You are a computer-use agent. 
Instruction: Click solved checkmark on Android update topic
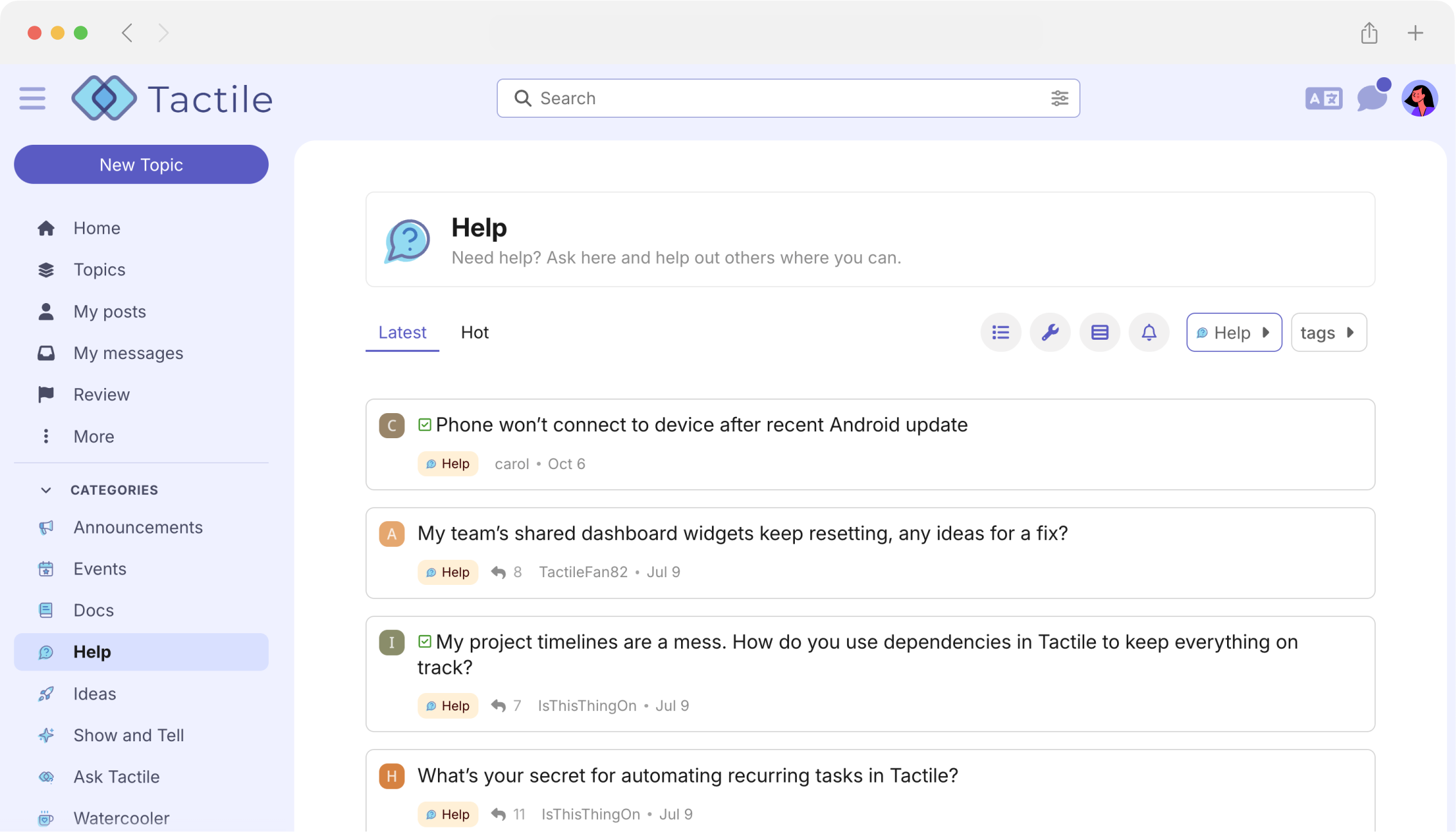424,425
